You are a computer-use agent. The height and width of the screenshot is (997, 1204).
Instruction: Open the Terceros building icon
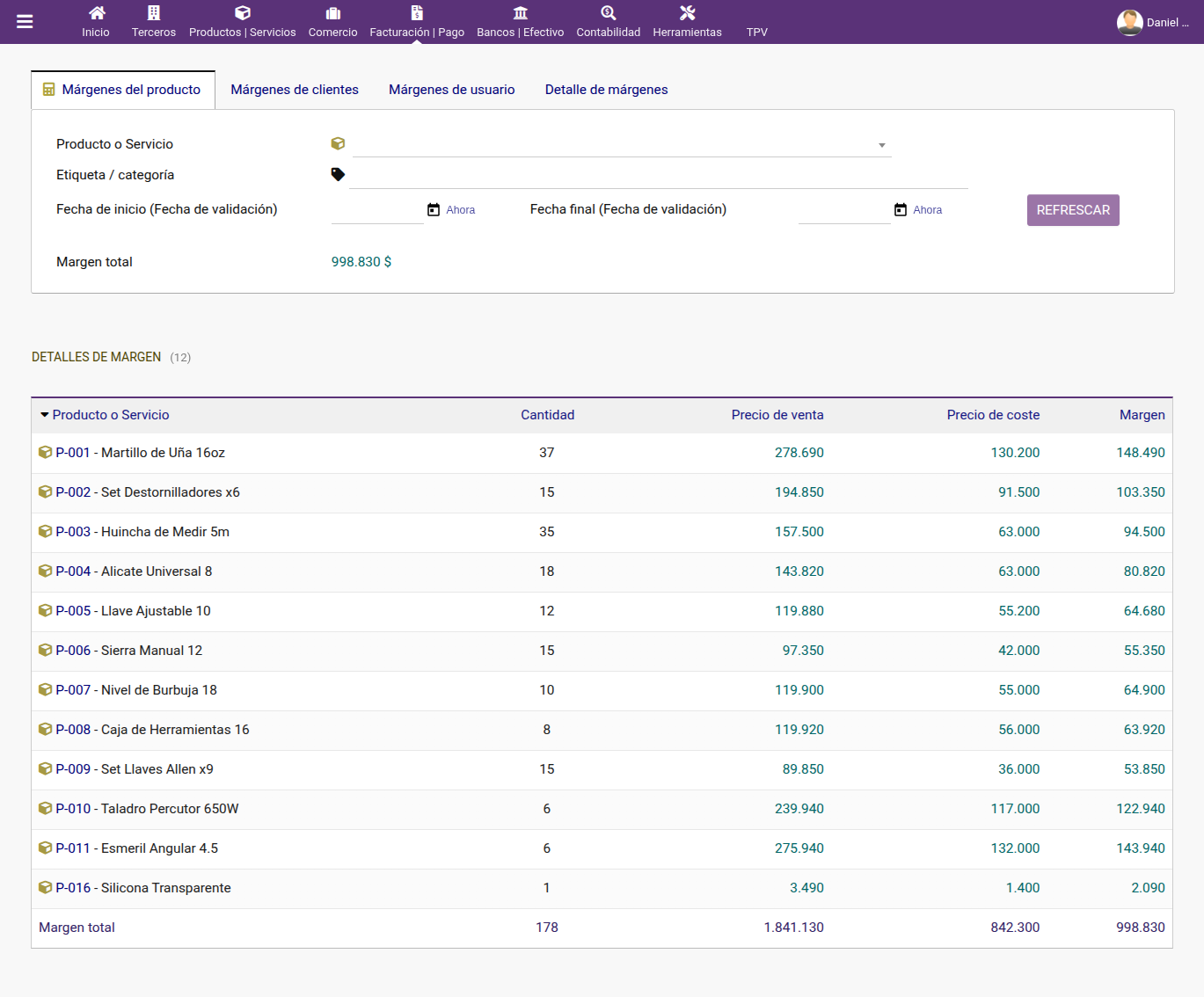[x=154, y=13]
